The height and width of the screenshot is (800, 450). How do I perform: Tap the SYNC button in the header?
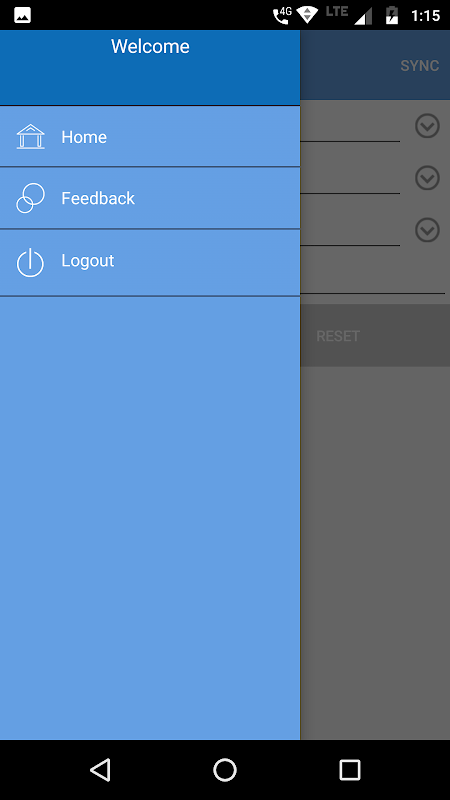[419, 66]
